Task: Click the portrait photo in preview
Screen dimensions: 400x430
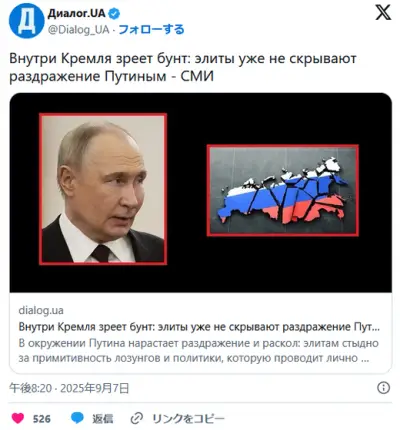Action: 103,189
